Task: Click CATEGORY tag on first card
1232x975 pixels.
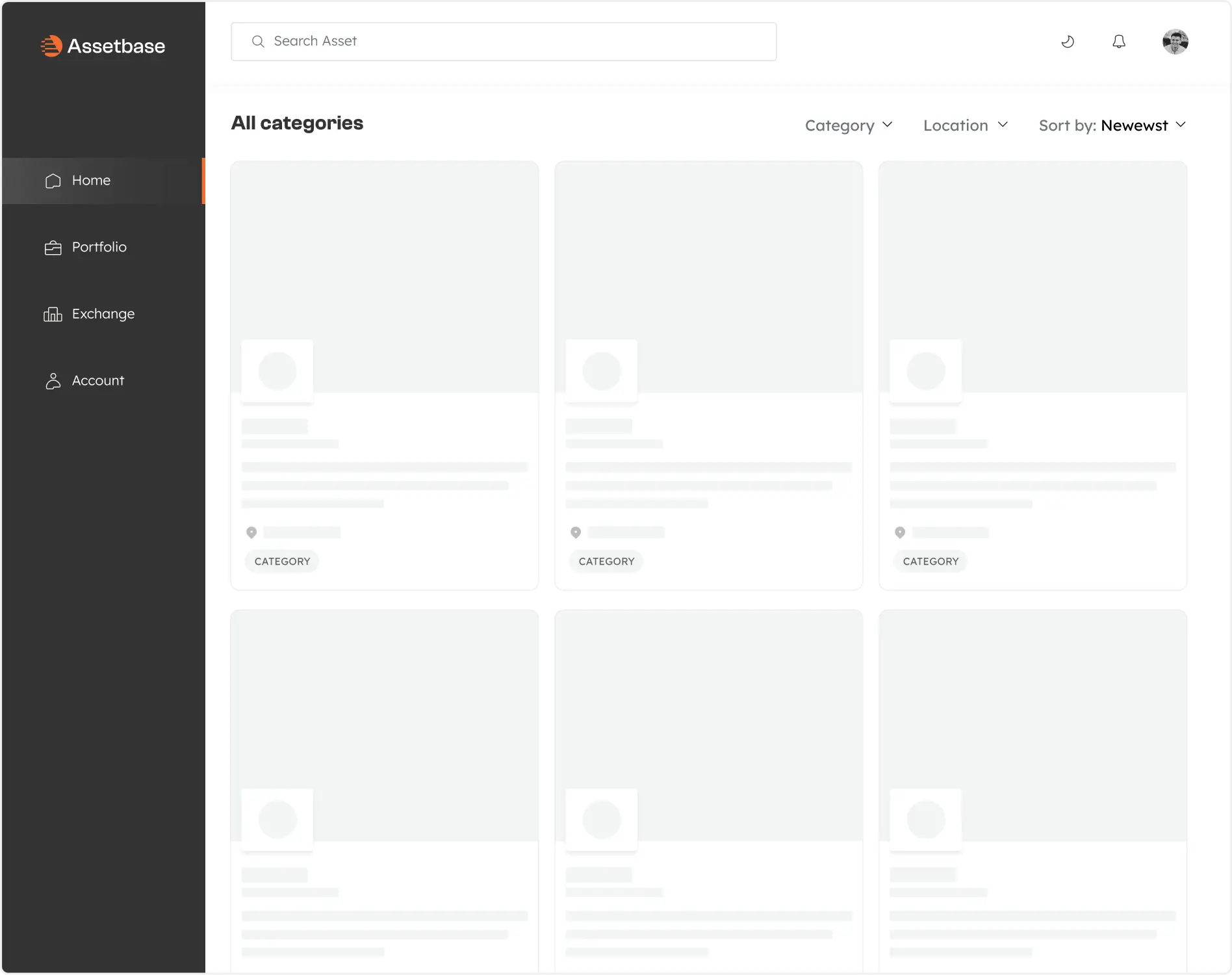Action: point(282,562)
